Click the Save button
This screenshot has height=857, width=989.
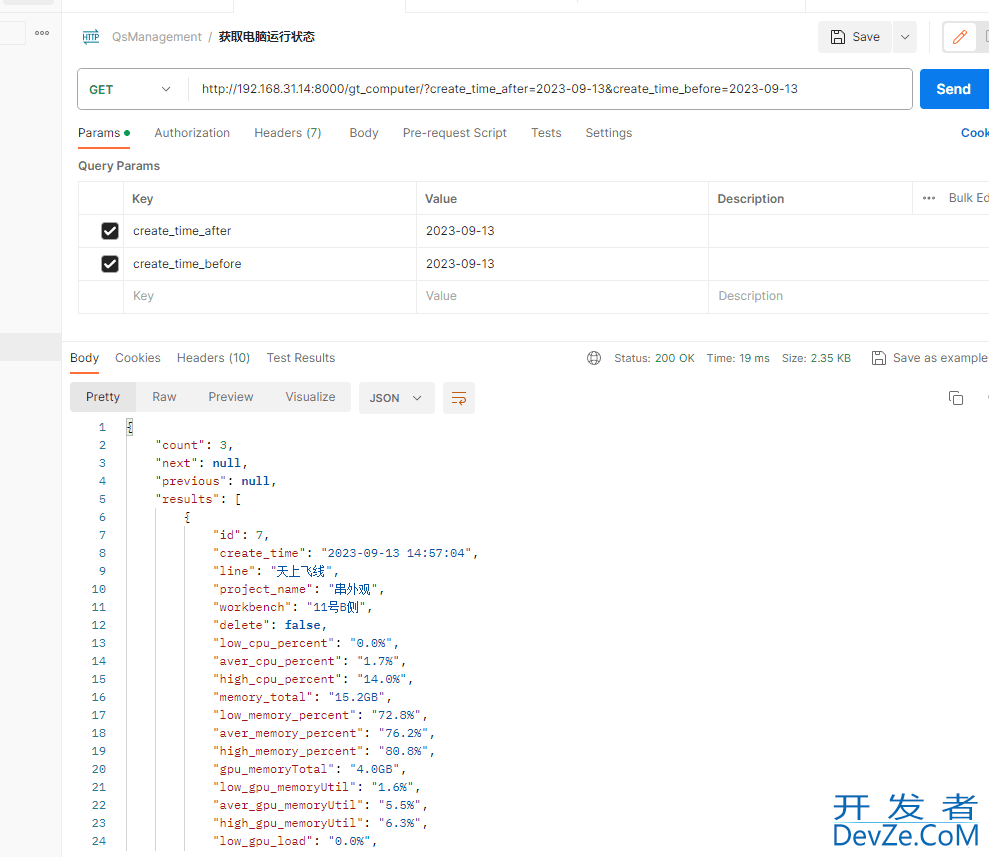coord(855,37)
